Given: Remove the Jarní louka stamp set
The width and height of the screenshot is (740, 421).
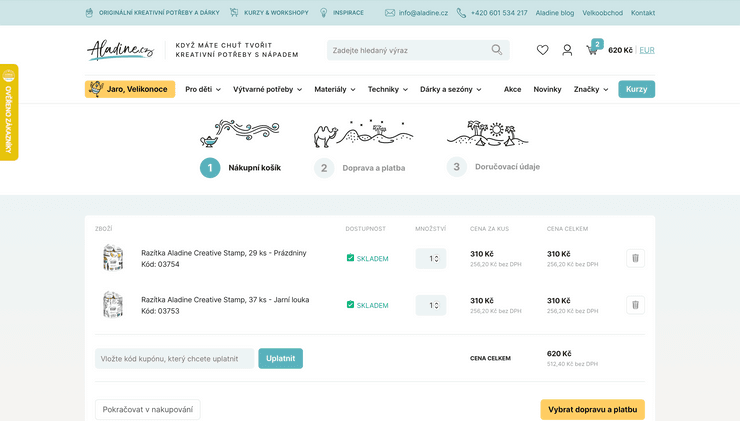Looking at the screenshot, I should tap(635, 305).
